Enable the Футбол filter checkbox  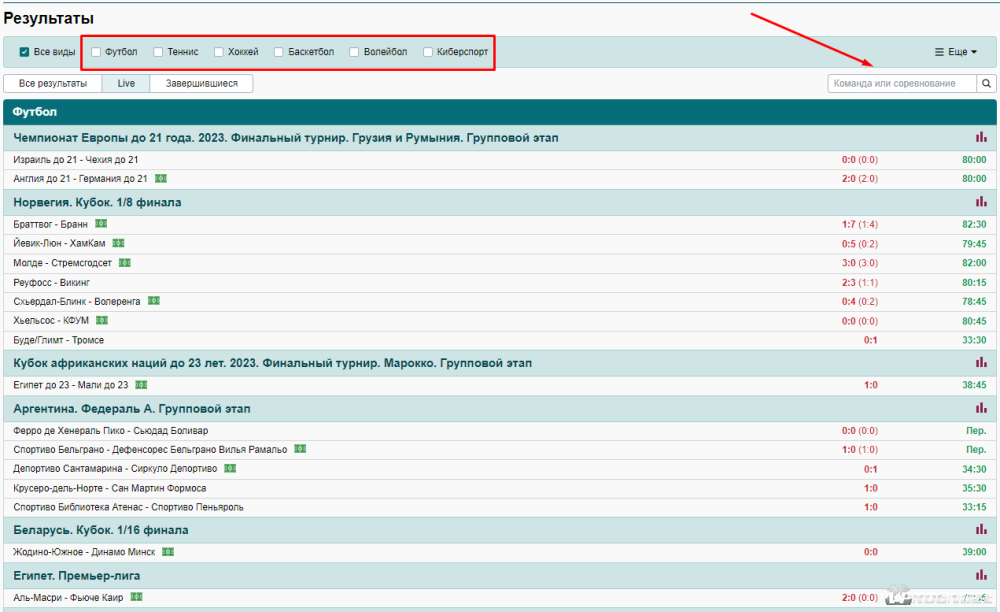tap(96, 52)
